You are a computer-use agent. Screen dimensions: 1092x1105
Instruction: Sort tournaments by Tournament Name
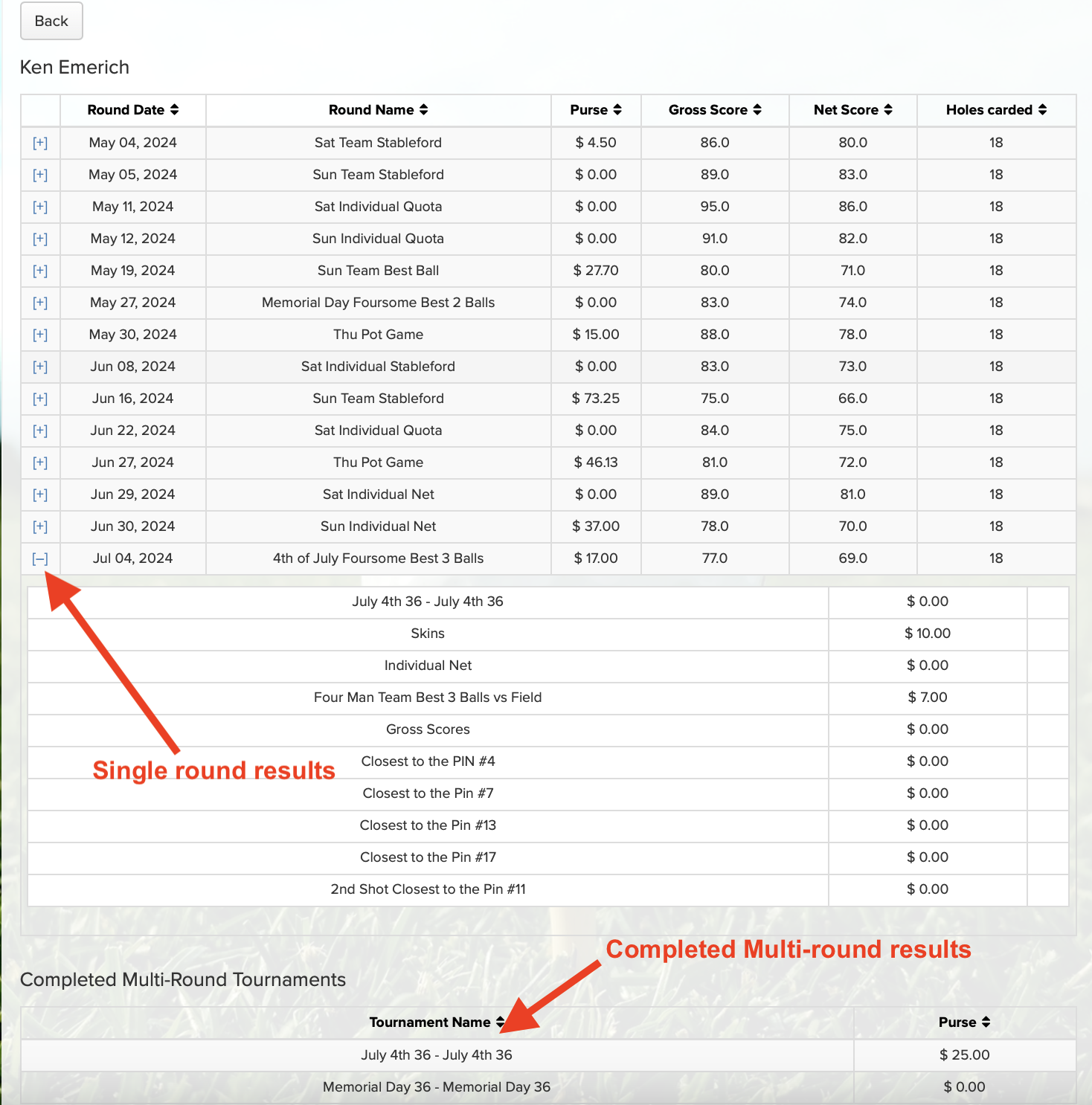coord(437,1022)
